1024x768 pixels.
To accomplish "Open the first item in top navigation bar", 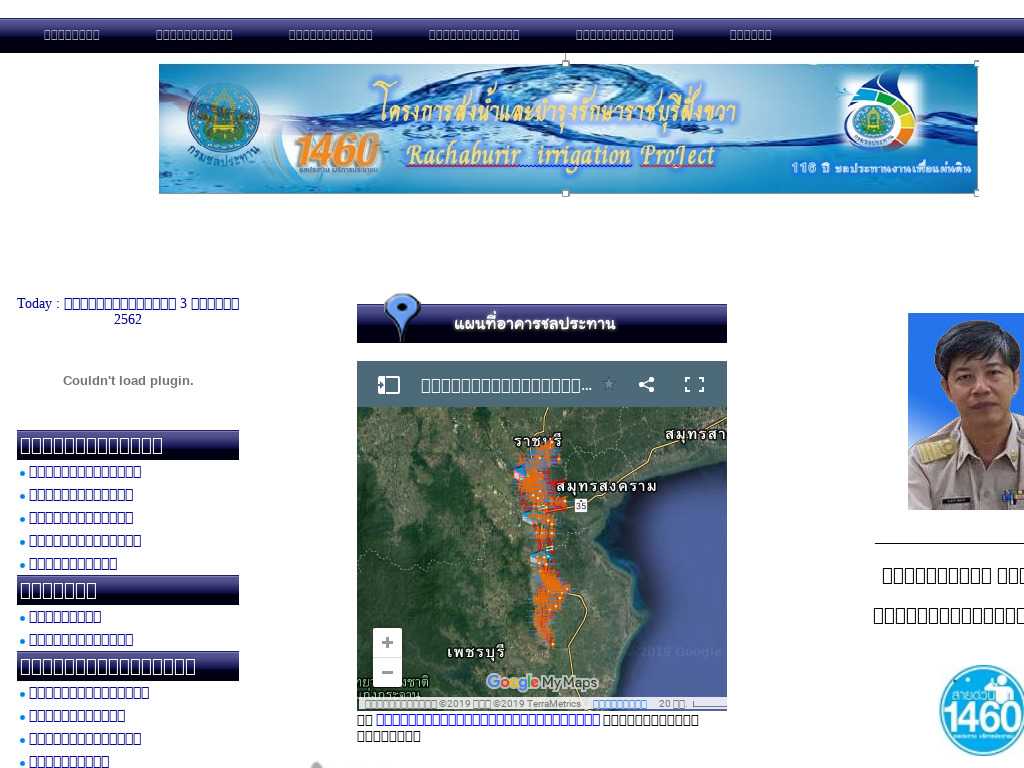I will coord(72,35).
